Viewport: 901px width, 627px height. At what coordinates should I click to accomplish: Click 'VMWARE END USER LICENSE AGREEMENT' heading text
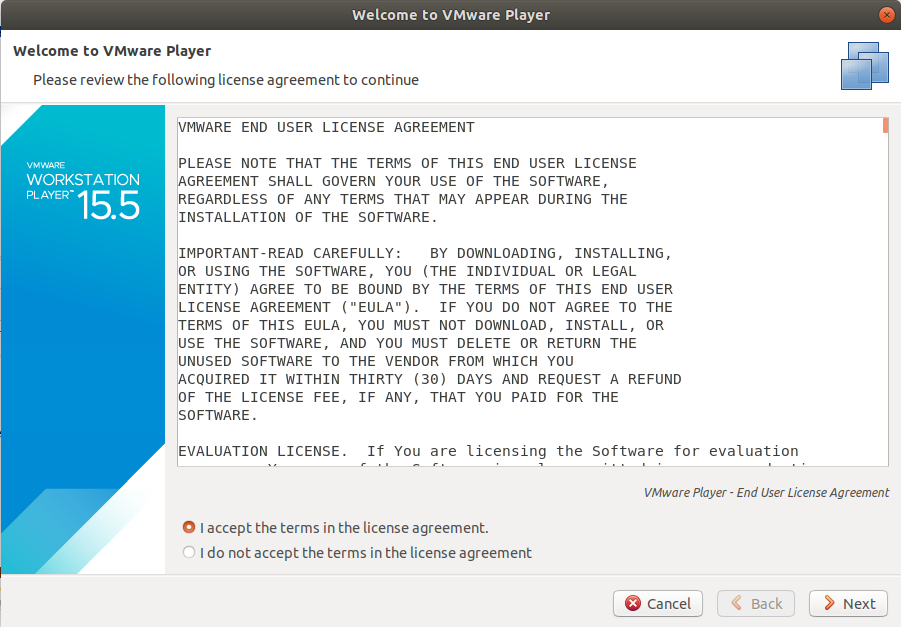pos(326,127)
